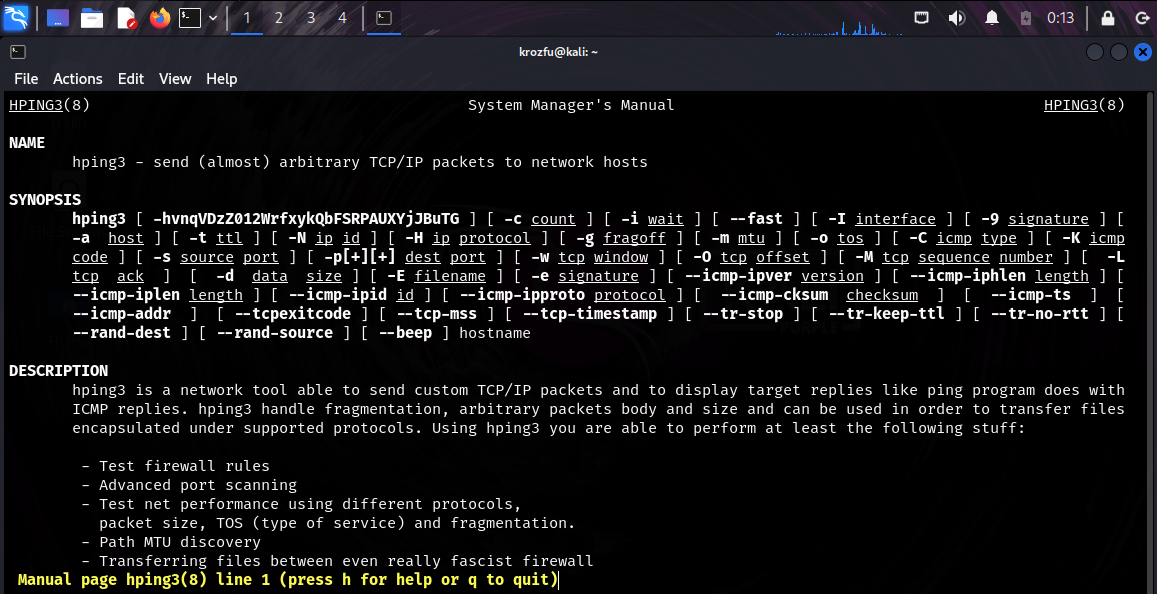Switch to workspace 4

(343, 18)
